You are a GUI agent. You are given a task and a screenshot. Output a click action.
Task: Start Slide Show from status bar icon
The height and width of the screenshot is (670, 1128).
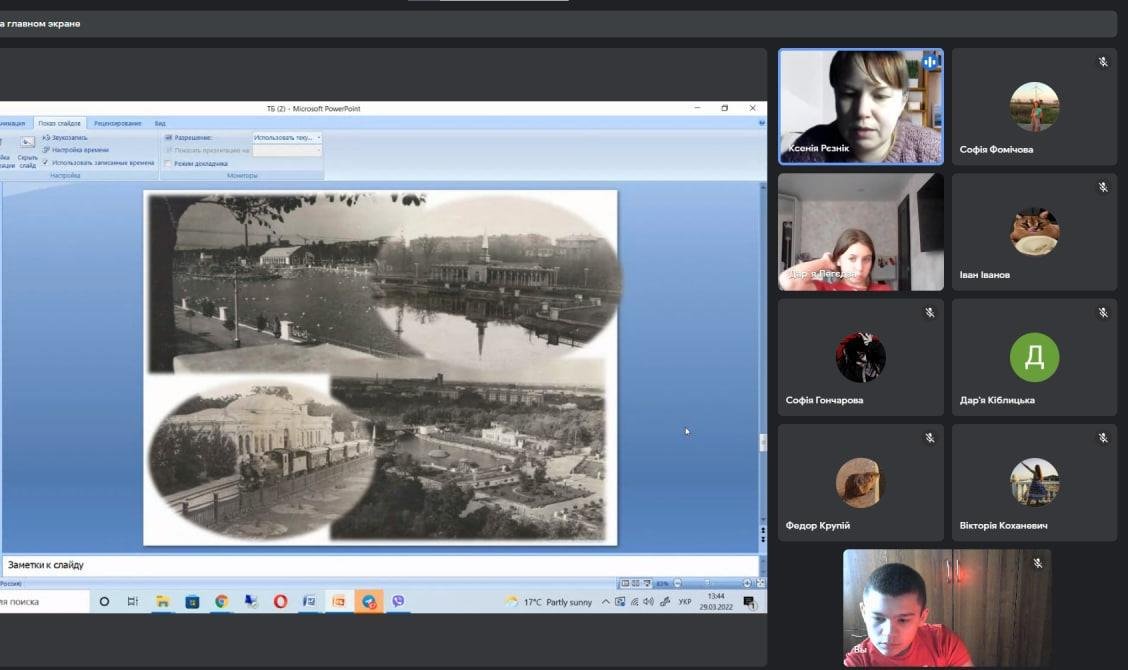tap(647, 583)
